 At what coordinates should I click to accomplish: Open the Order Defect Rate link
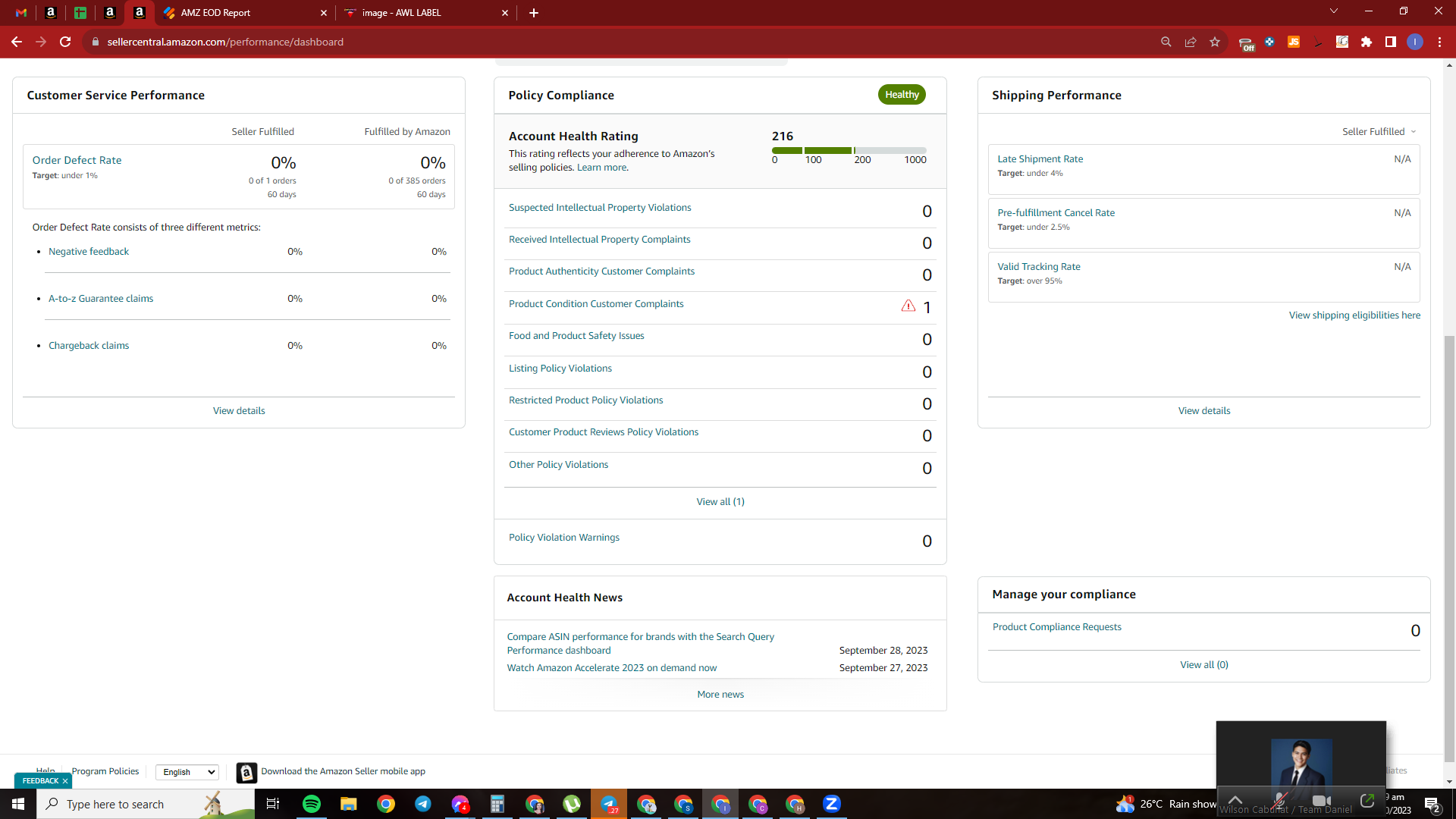(77, 160)
